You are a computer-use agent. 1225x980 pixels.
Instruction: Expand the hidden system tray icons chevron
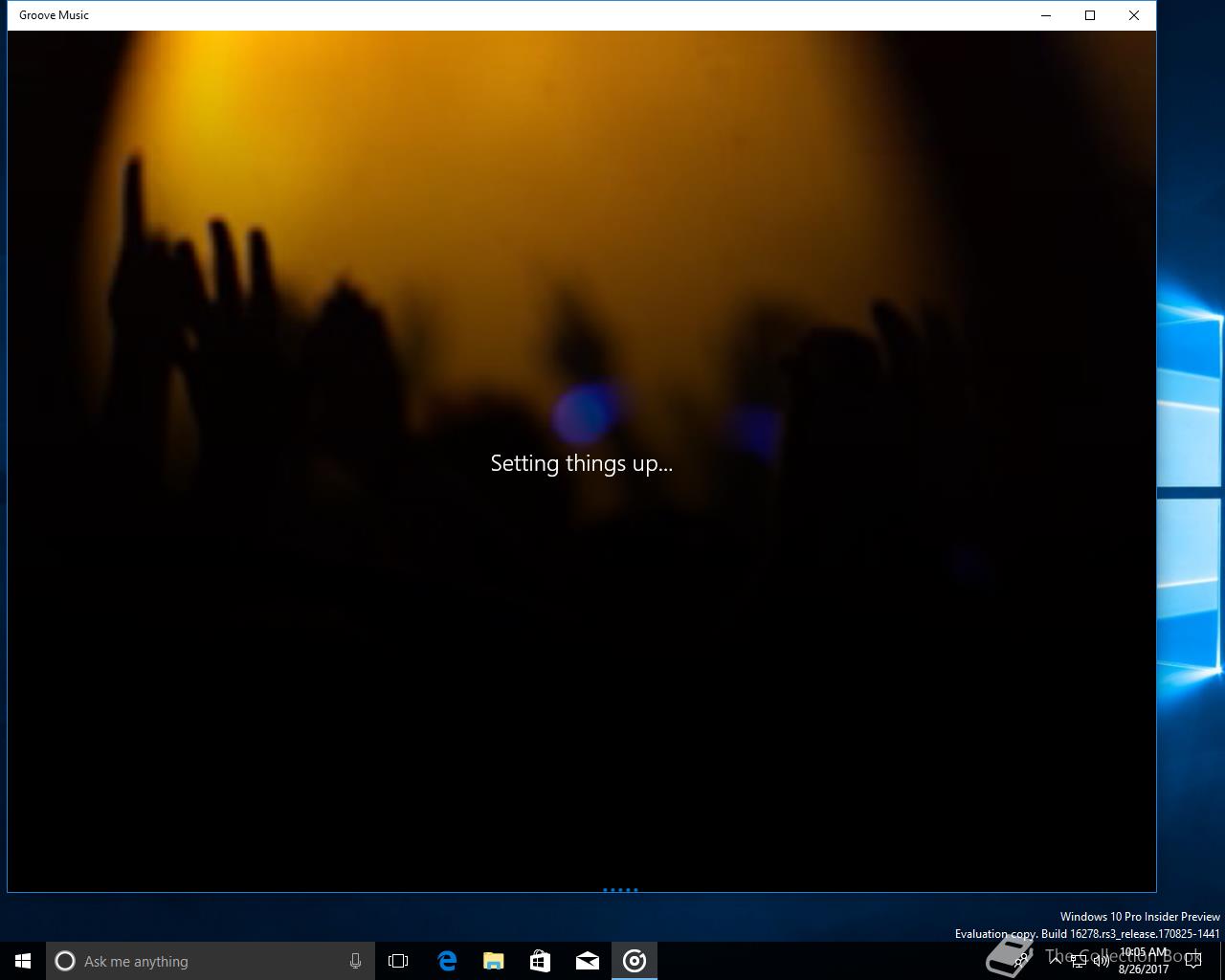pyautogui.click(x=1056, y=961)
